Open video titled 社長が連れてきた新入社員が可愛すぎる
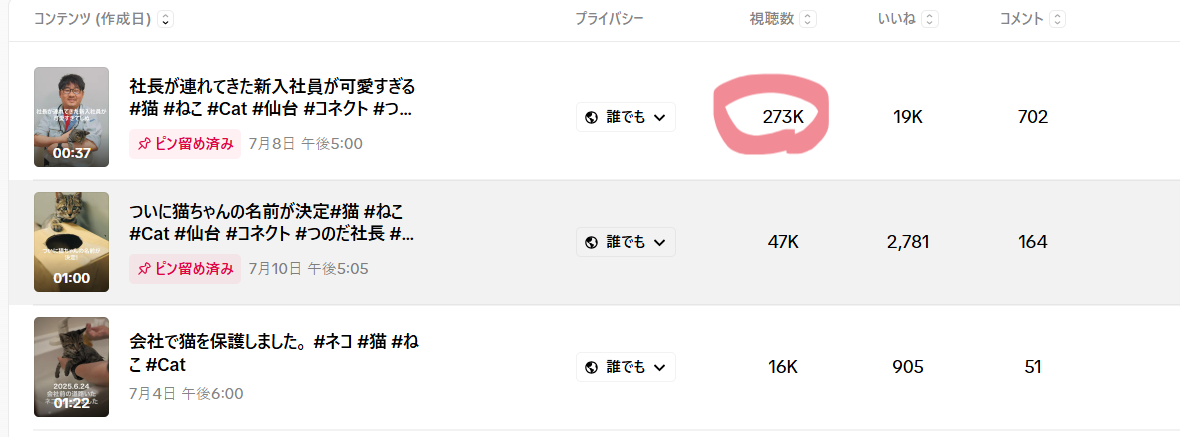This screenshot has height=437, width=1180. click(272, 85)
